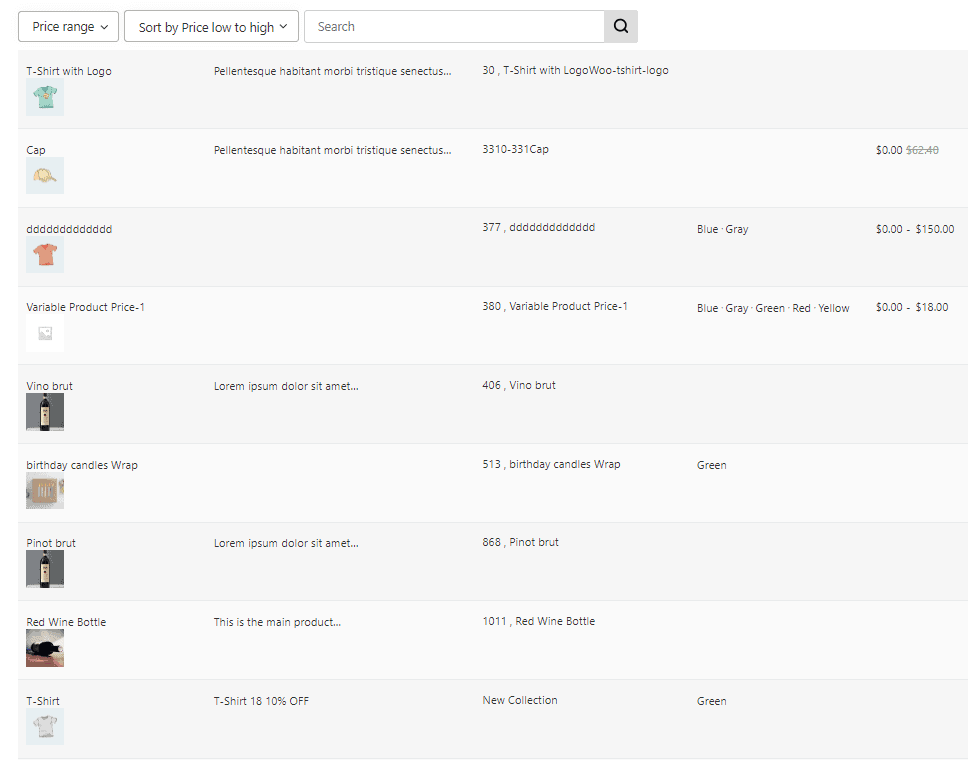Click the search magnifier icon
The image size is (980, 760).
pyautogui.click(x=620, y=26)
